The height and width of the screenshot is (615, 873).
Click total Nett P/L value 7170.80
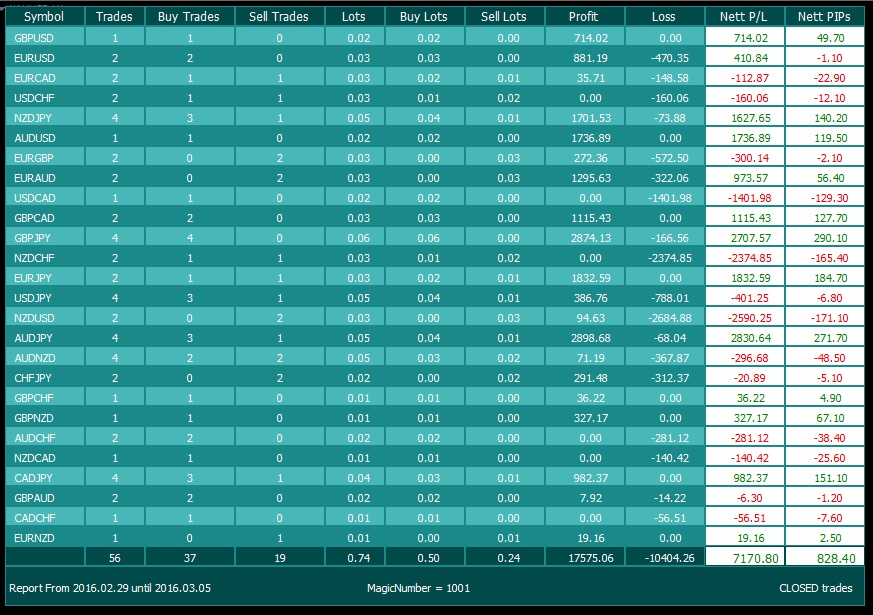[x=756, y=558]
